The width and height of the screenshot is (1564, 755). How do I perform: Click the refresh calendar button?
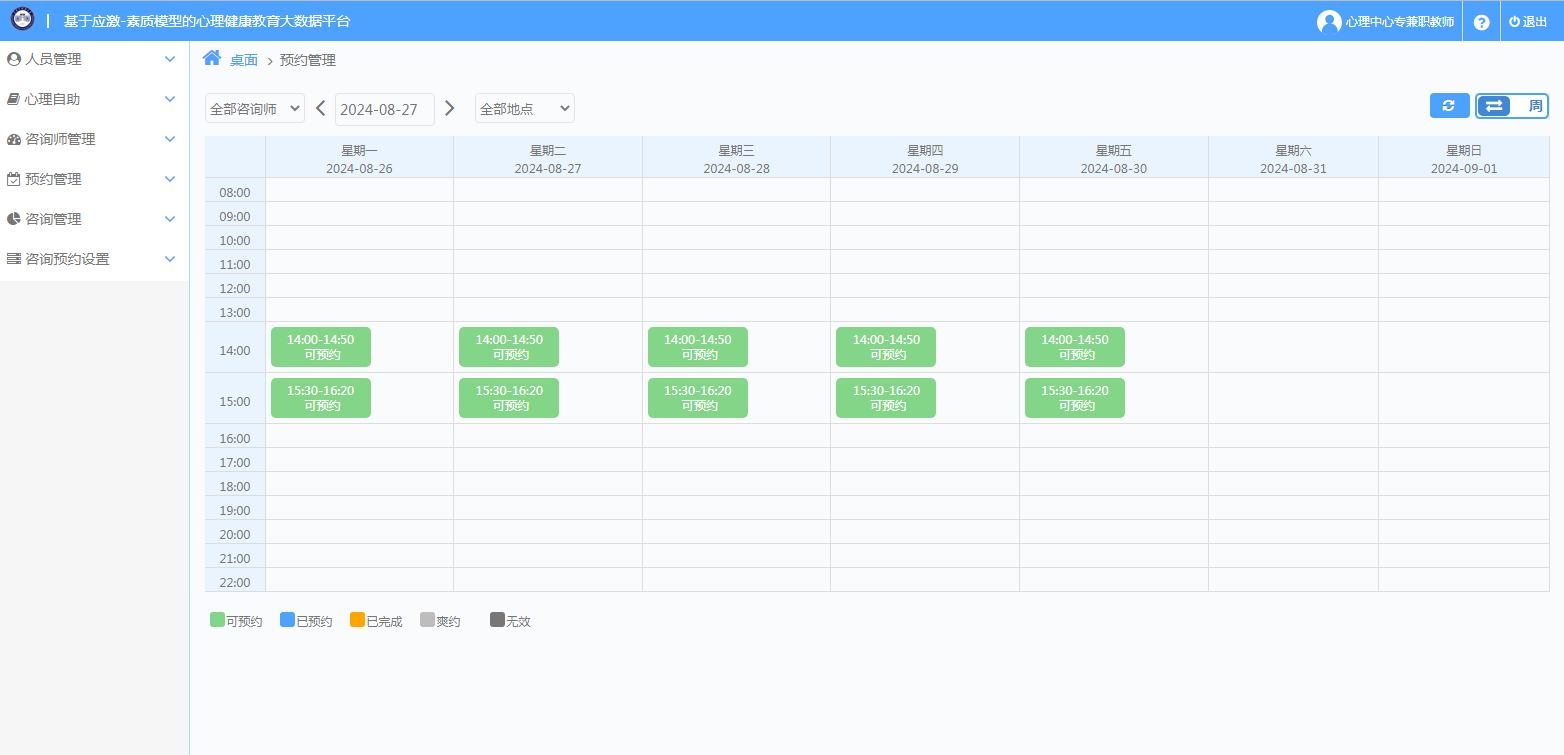[x=1449, y=105]
